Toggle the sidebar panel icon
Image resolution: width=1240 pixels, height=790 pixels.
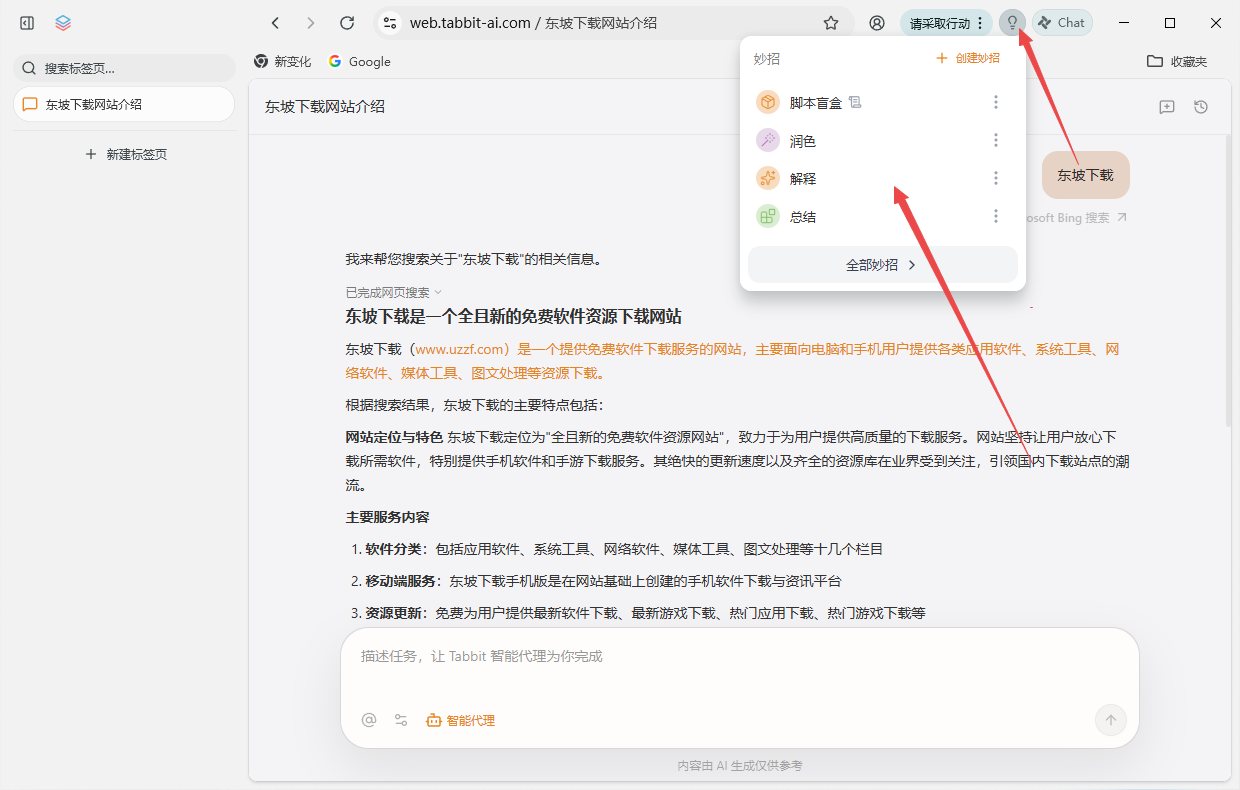[27, 23]
